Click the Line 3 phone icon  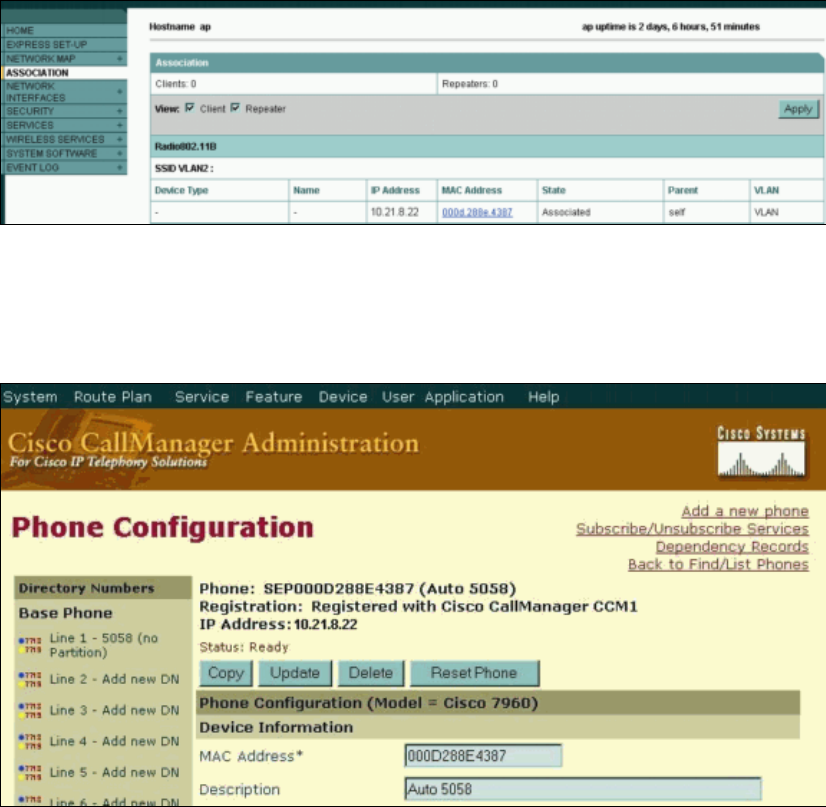point(30,711)
